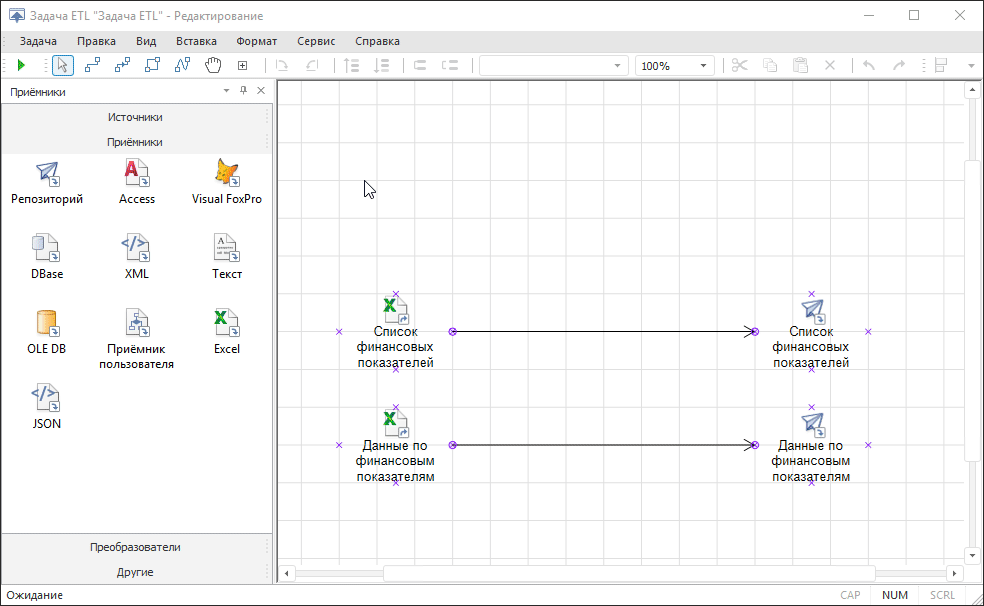Screen dimensions: 984x606
Task: Select the OLE DB receiver icon
Action: point(46,324)
